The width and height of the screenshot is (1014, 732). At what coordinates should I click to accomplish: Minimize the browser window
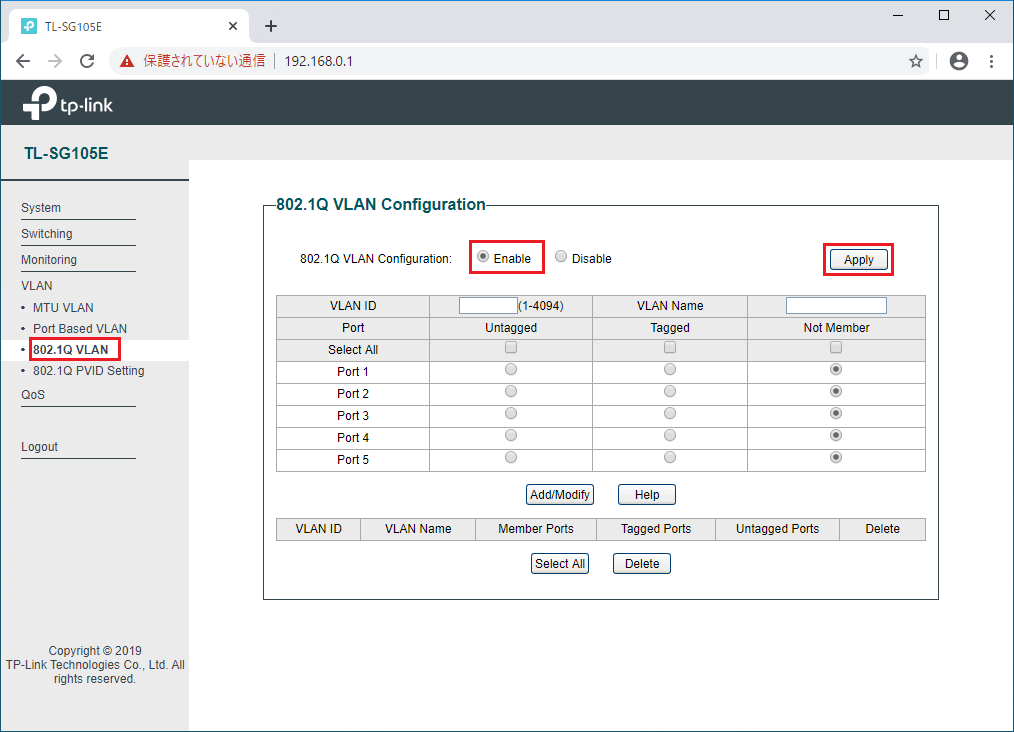tap(898, 16)
